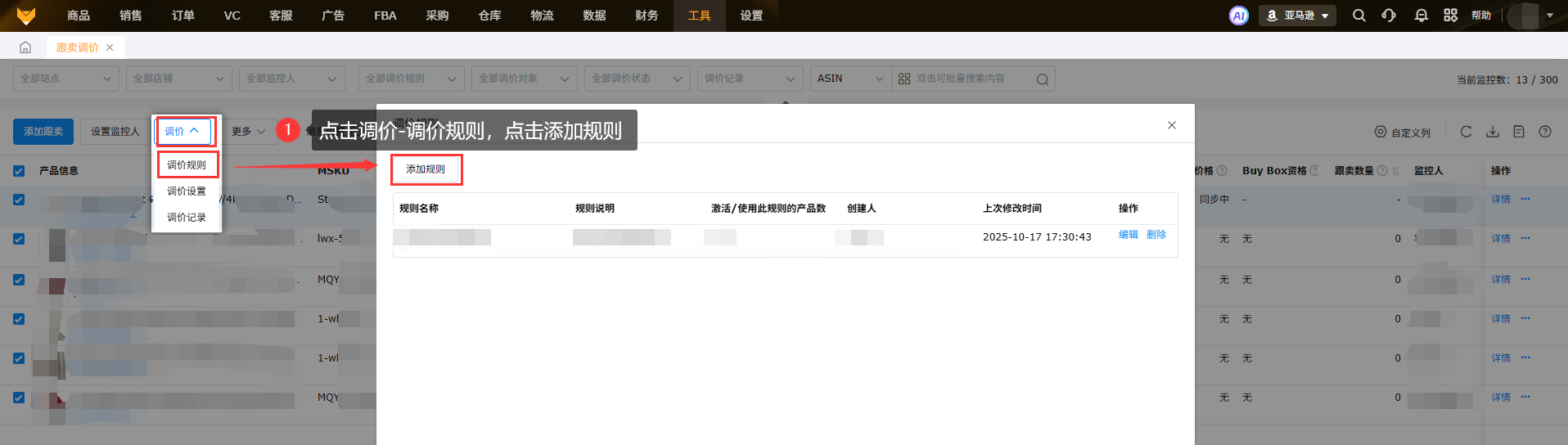Viewport: 1568px width, 445px height.
Task: Click the refresh icon in toolbar
Action: (x=1467, y=132)
